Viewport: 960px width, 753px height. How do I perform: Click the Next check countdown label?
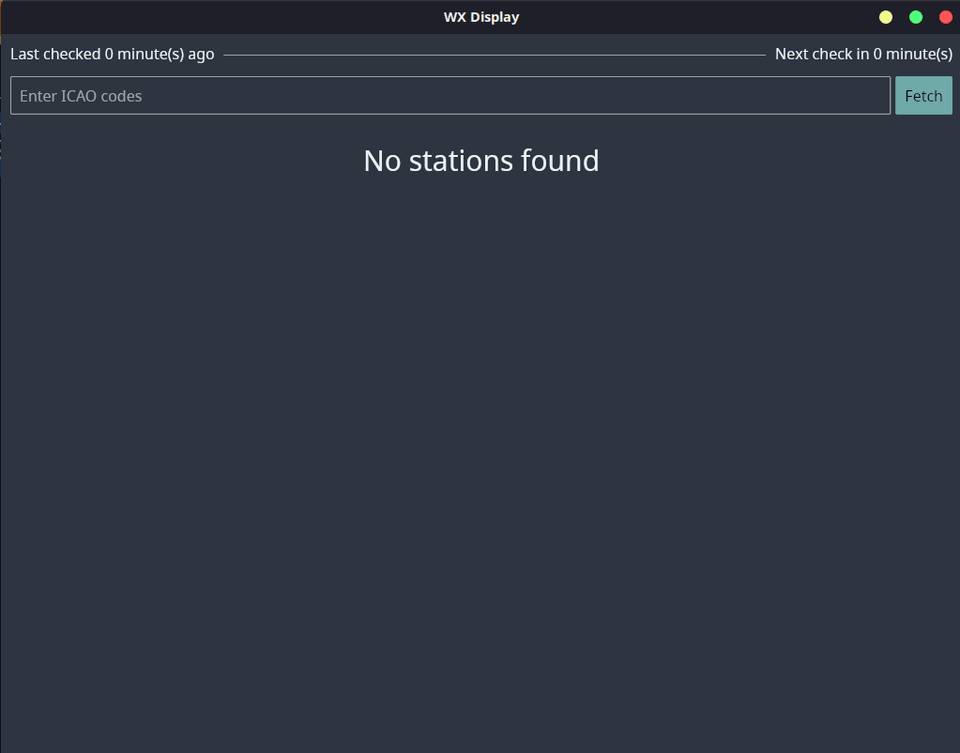tap(864, 54)
